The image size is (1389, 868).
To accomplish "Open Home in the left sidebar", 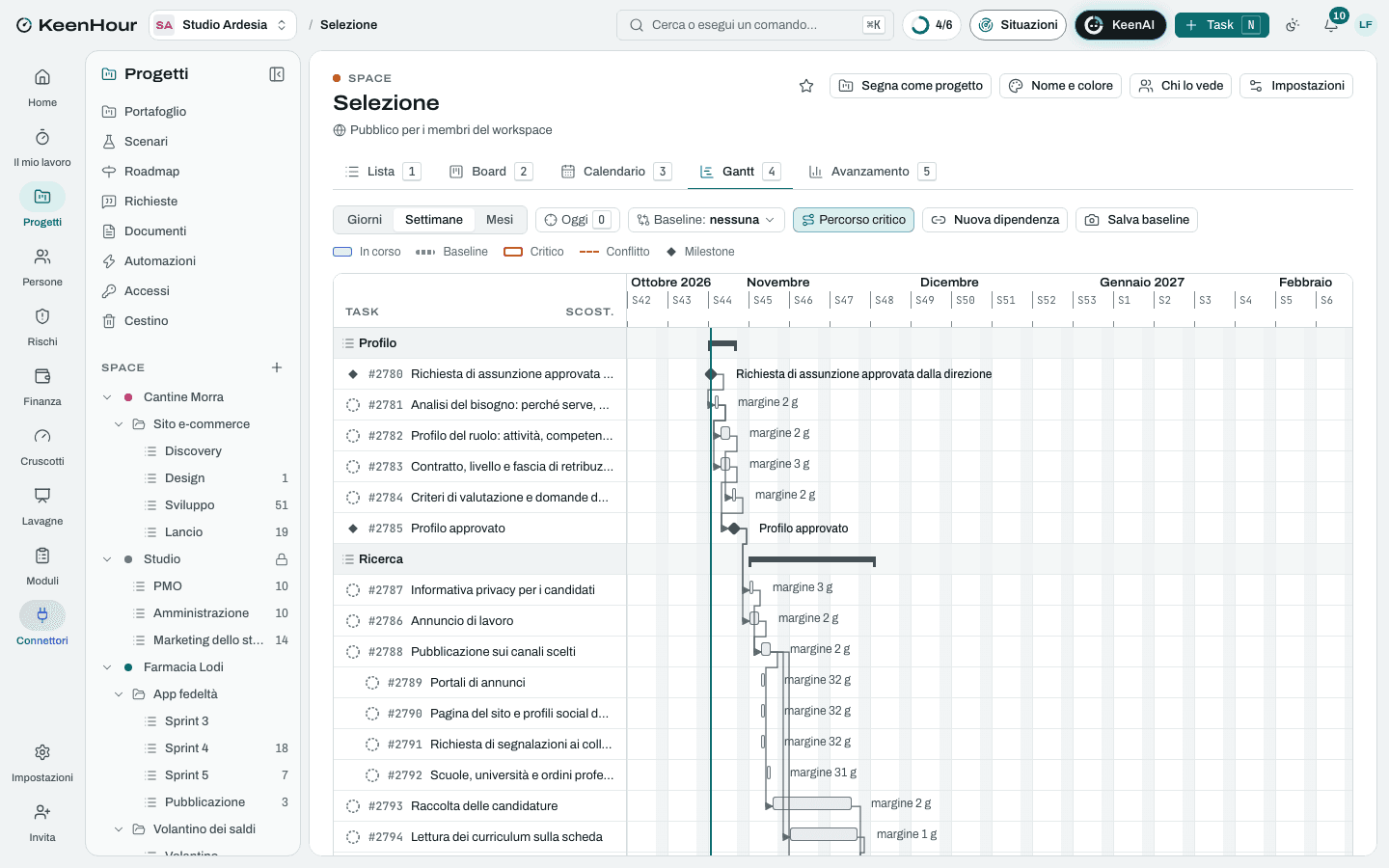I will pyautogui.click(x=42, y=87).
